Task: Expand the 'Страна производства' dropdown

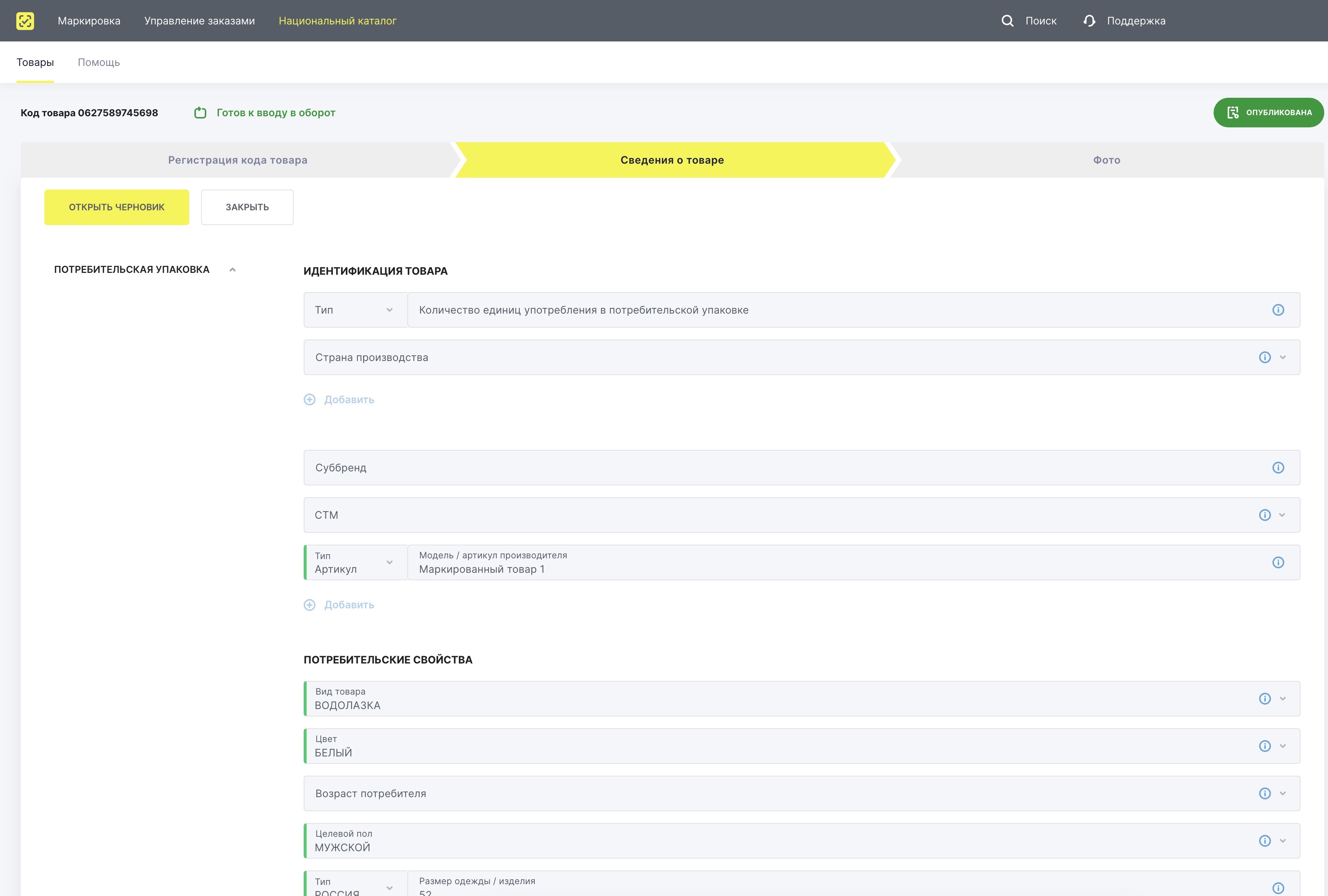Action: [x=1283, y=357]
